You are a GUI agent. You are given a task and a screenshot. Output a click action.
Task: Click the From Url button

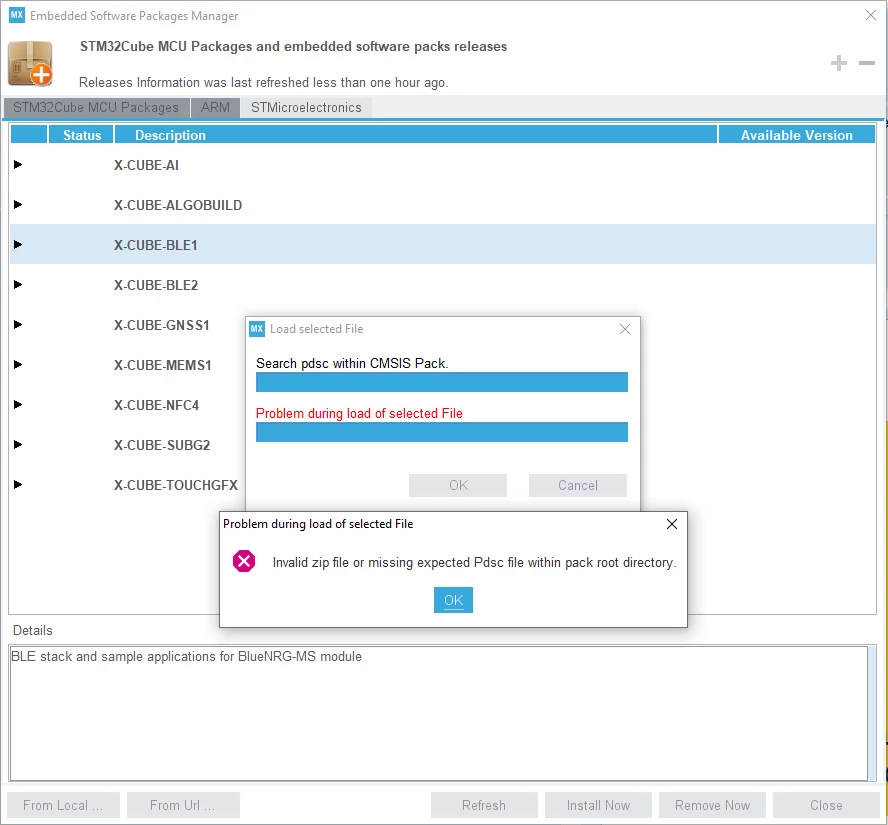183,805
